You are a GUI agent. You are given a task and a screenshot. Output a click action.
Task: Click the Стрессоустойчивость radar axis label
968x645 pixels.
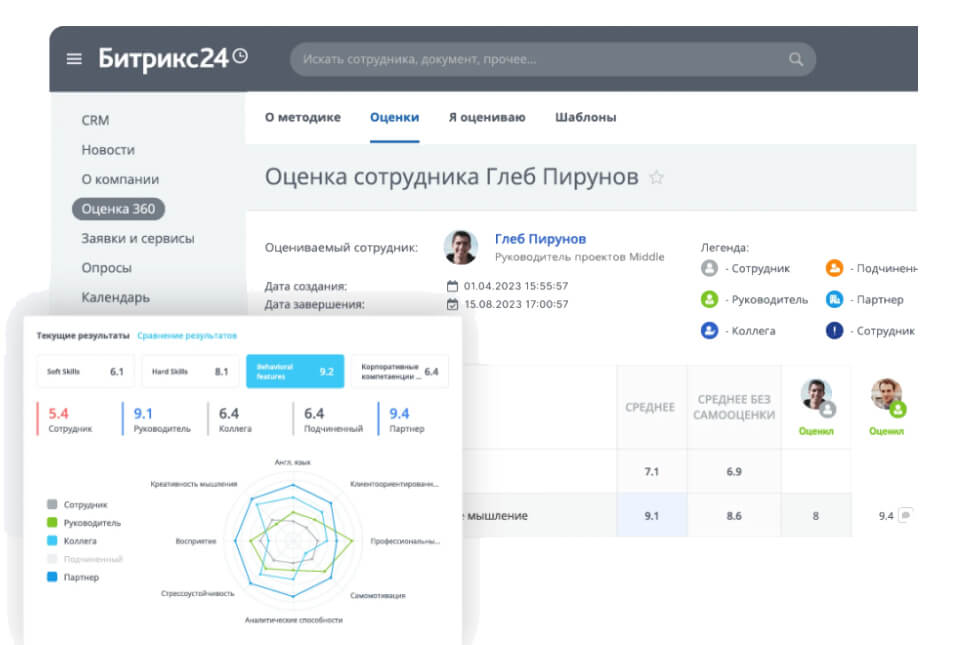(x=198, y=593)
